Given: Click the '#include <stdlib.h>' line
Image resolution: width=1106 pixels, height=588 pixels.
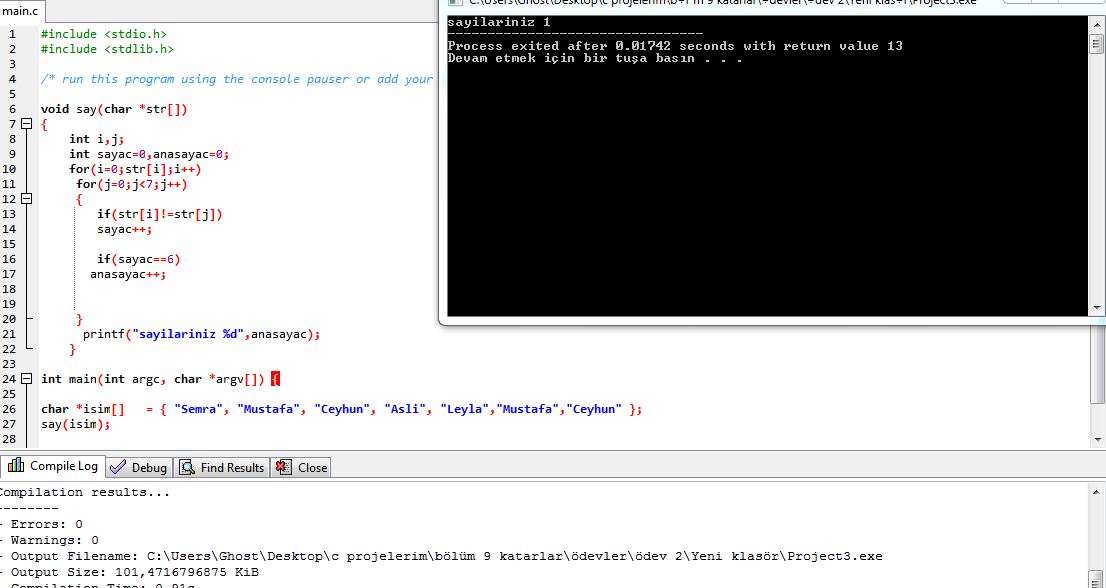Looking at the screenshot, I should point(107,49).
